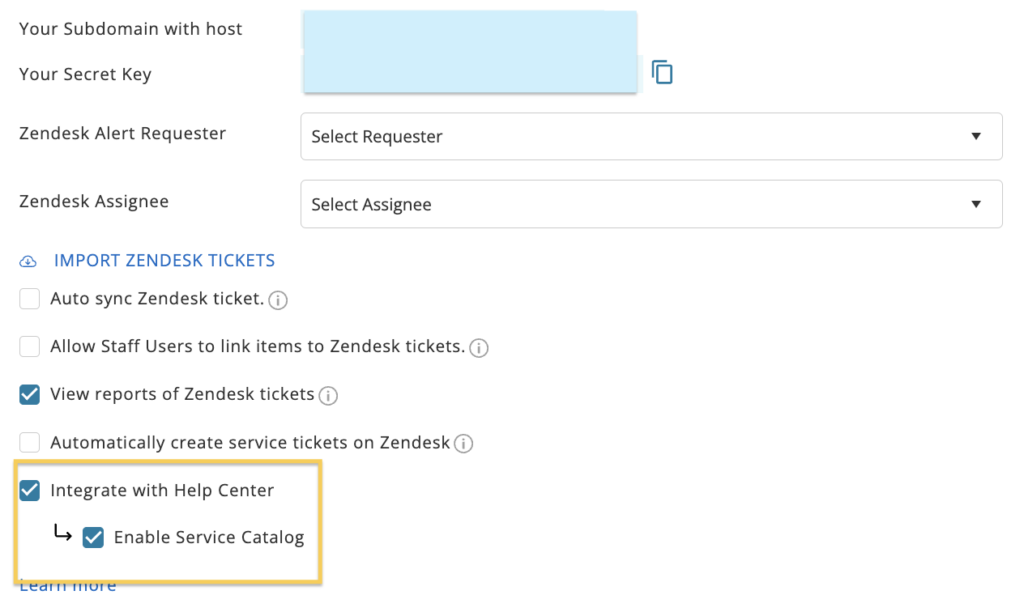
Task: Click the arrow on Zendesk Alert Requester field
Action: [x=976, y=136]
